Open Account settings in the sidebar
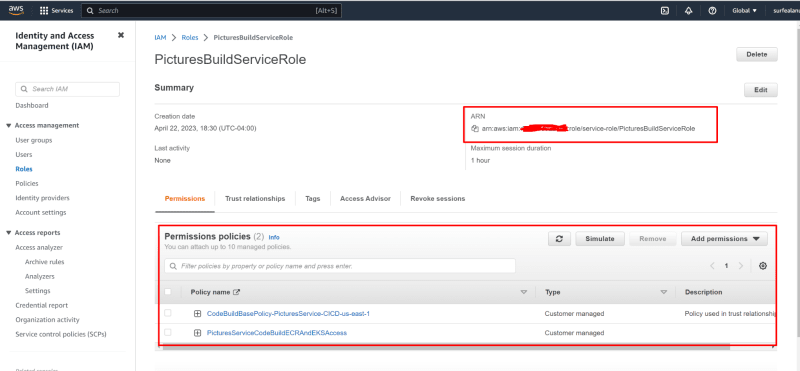Image resolution: width=800 pixels, height=371 pixels. [x=41, y=212]
